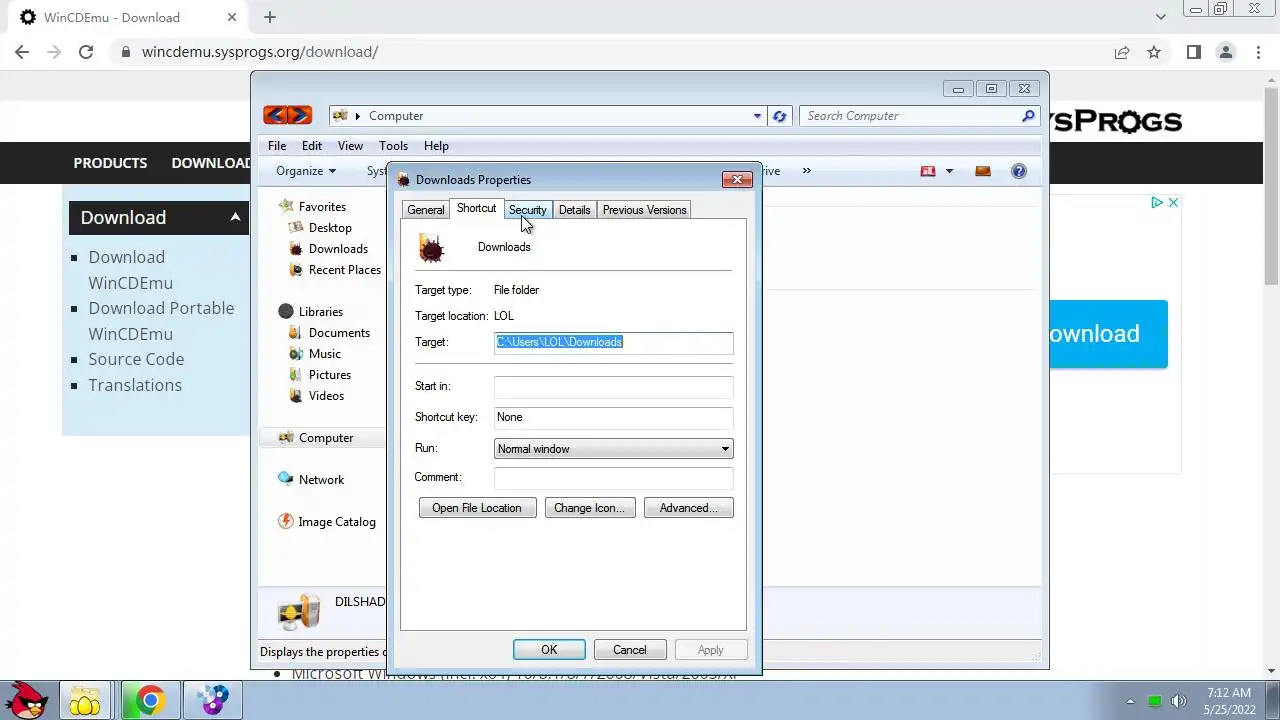
Task: Click the Explorer back arrow button
Action: pos(275,116)
